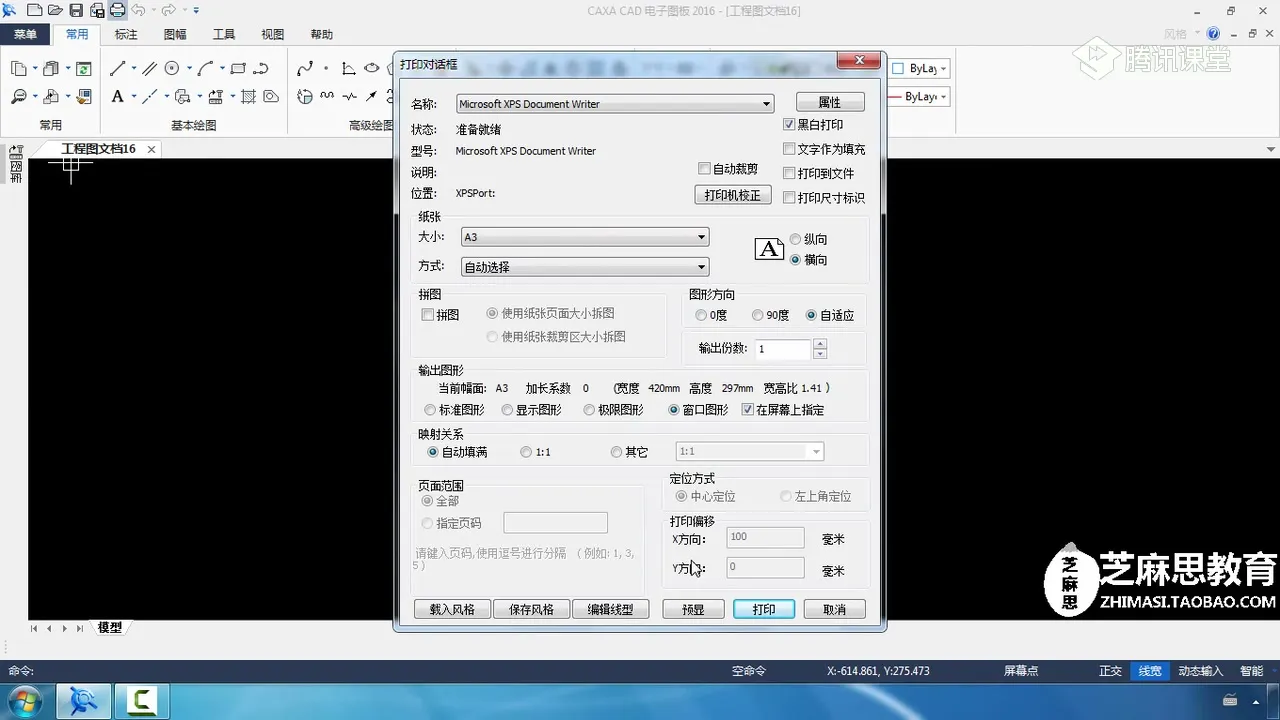
Task: Increase 输出份数 with the stepper up arrow
Action: click(820, 344)
